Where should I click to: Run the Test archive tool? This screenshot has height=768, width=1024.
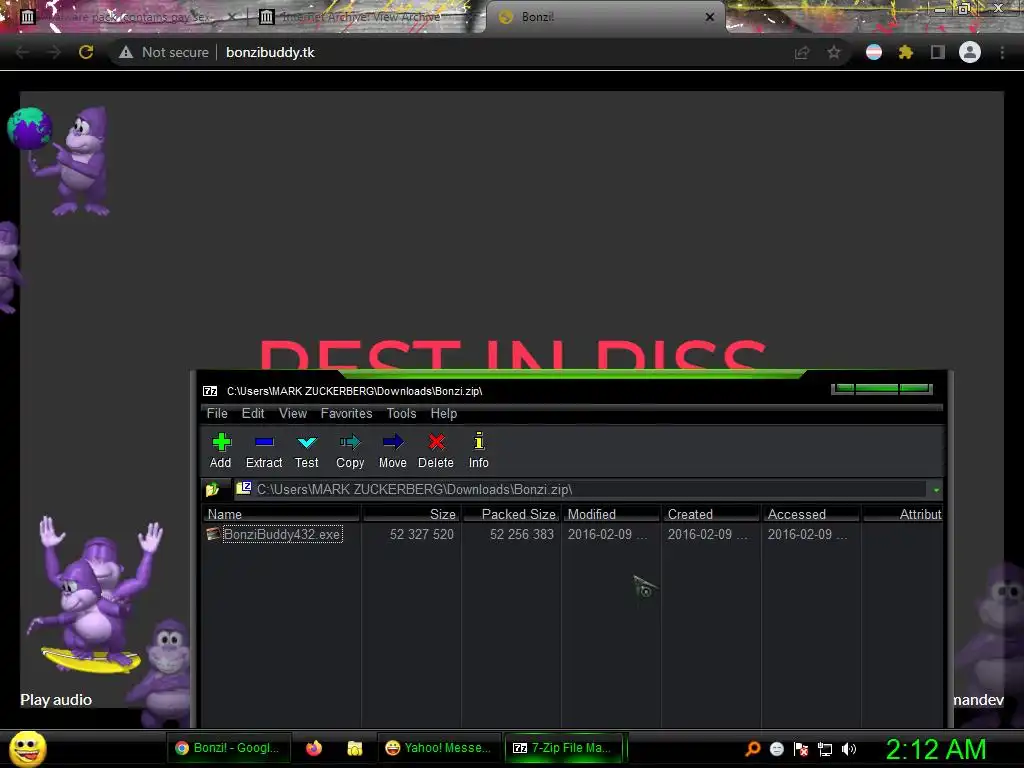[306, 450]
